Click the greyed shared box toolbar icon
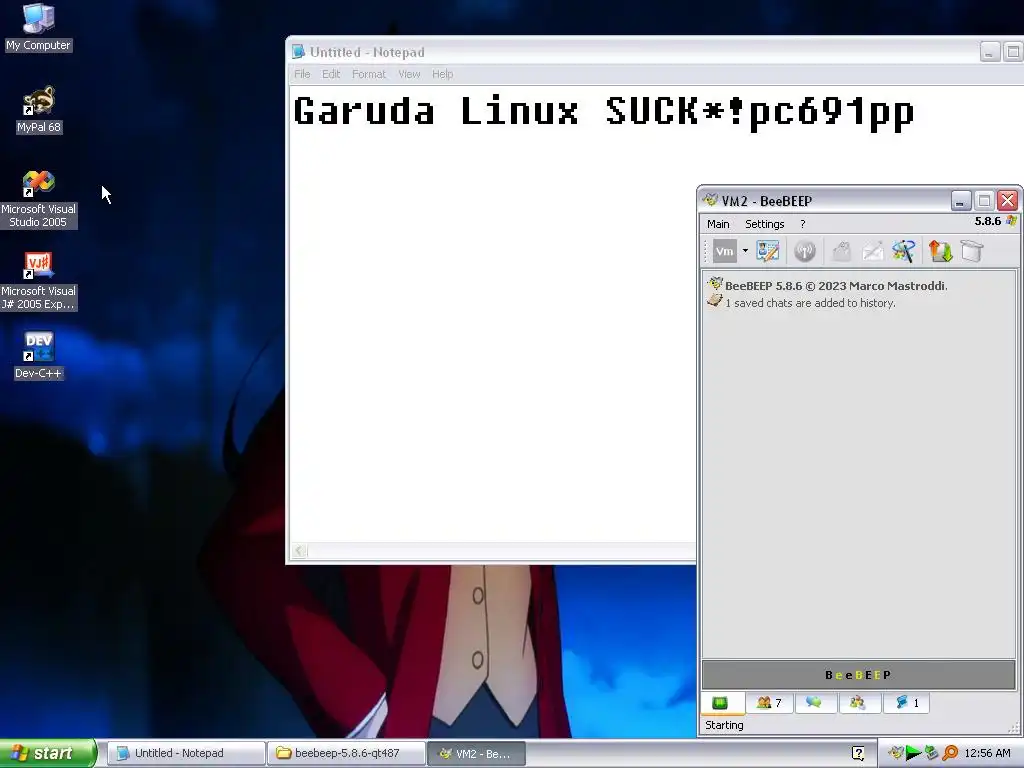This screenshot has height=768, width=1024. click(x=842, y=251)
